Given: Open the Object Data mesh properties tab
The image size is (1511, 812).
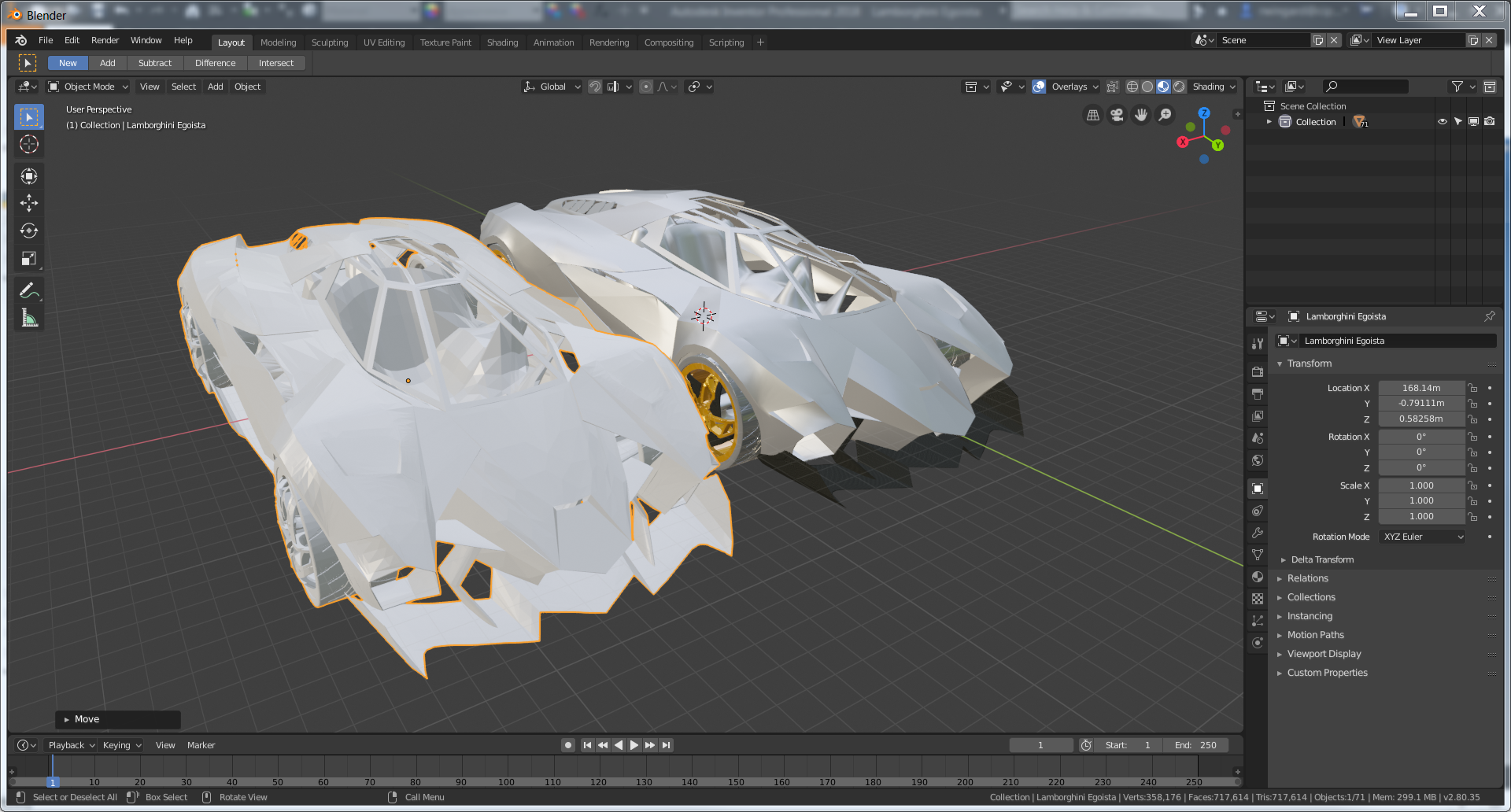Looking at the screenshot, I should pos(1258,555).
